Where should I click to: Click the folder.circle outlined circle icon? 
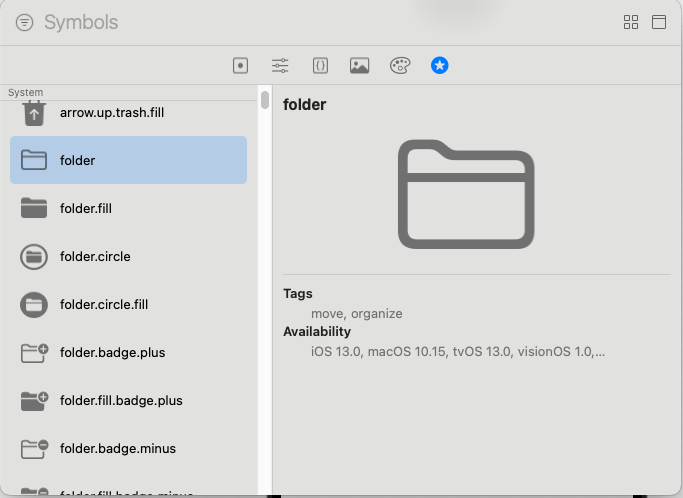pos(34,257)
